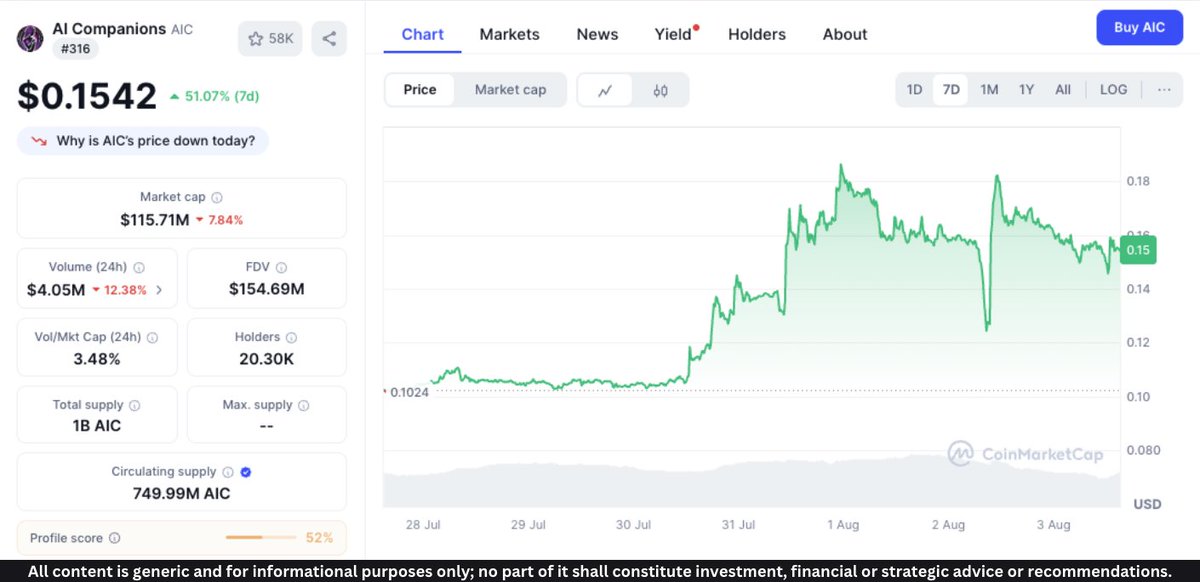Click the Profile score progress bar
This screenshot has height=582, width=1200.
[259, 538]
